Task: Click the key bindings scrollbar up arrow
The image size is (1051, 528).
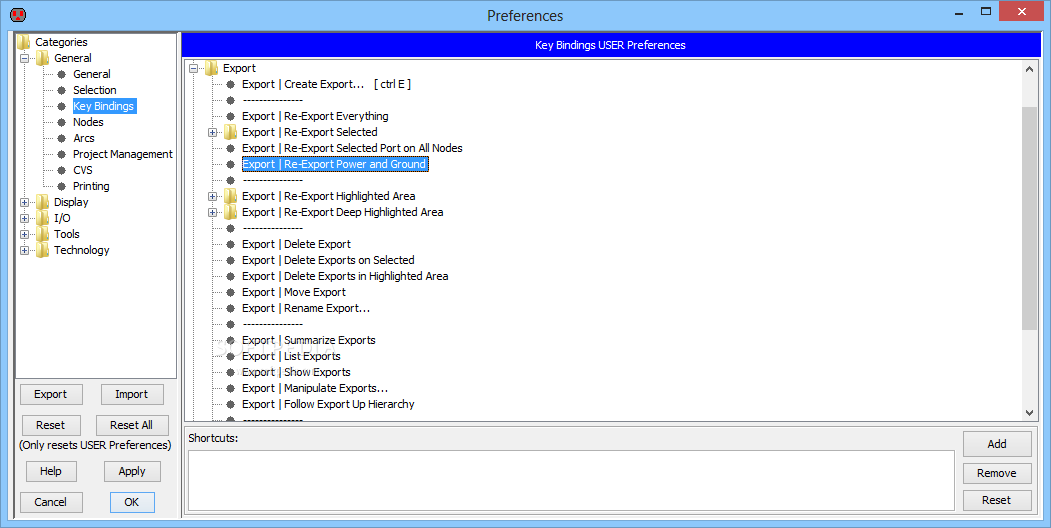Action: [1030, 68]
